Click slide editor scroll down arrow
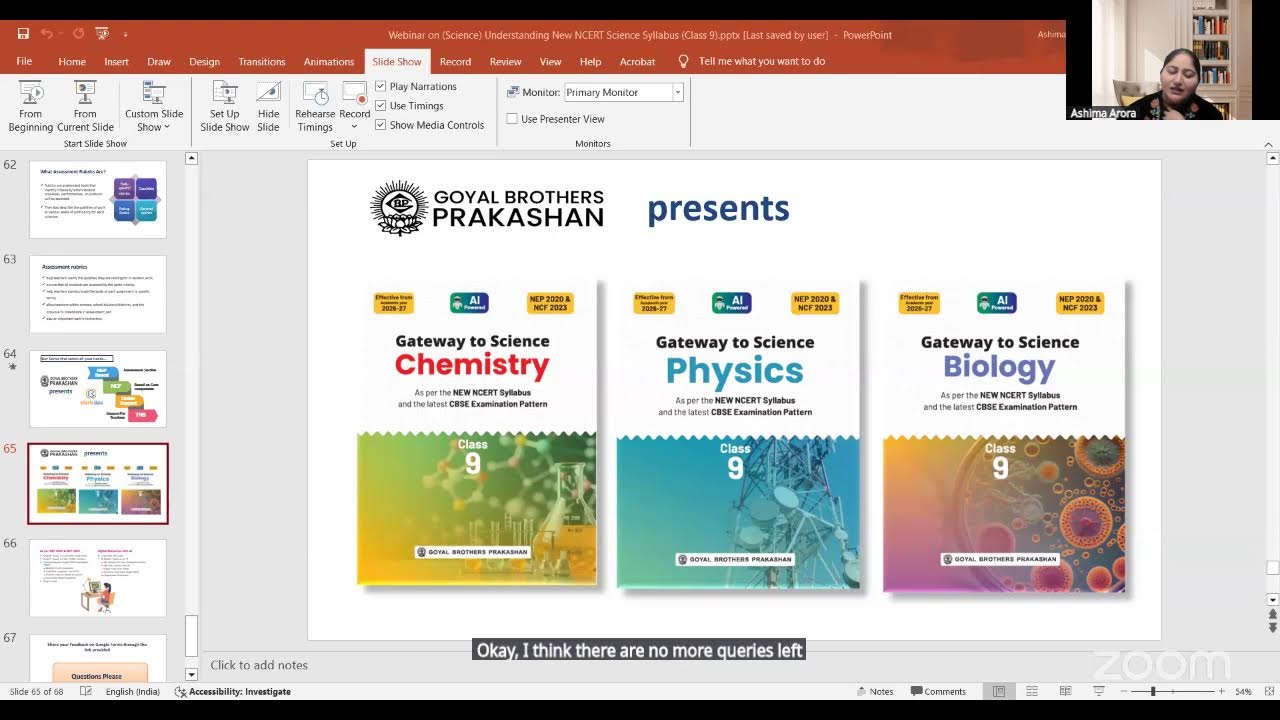Viewport: 1280px width, 720px height. (1272, 599)
